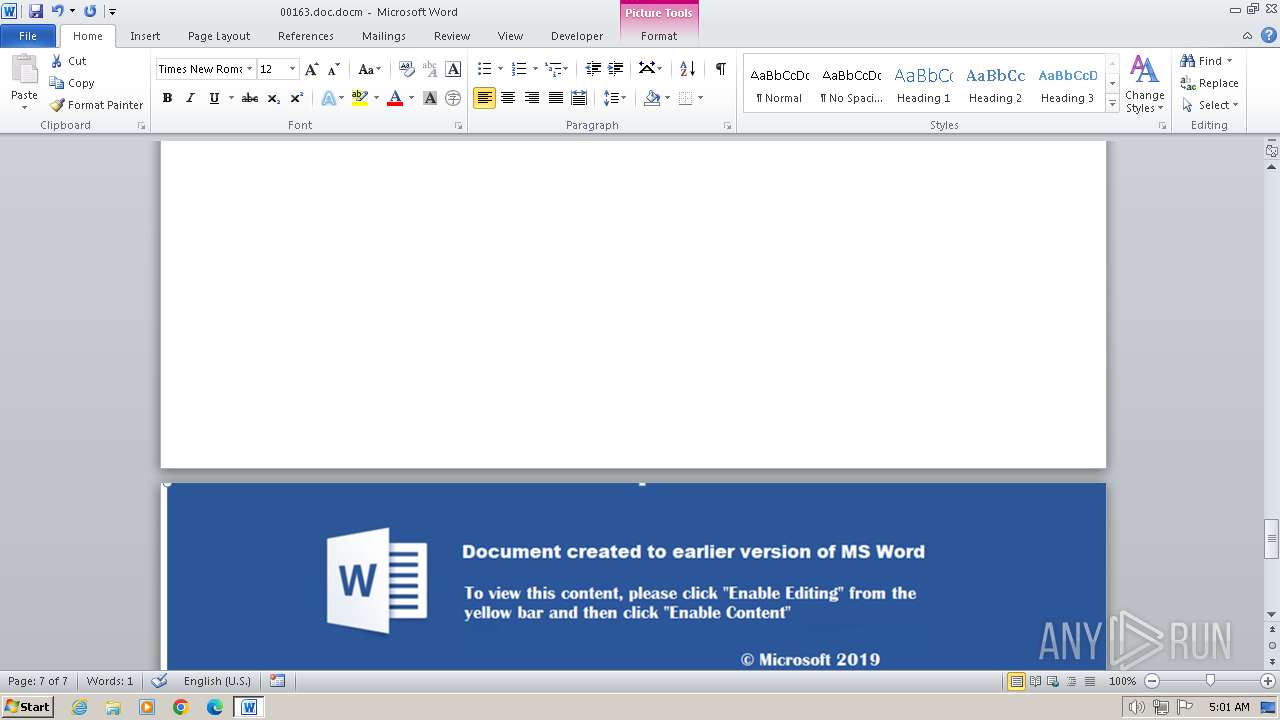The height and width of the screenshot is (720, 1280).
Task: Click the Save icon in quick access
Action: (36, 11)
